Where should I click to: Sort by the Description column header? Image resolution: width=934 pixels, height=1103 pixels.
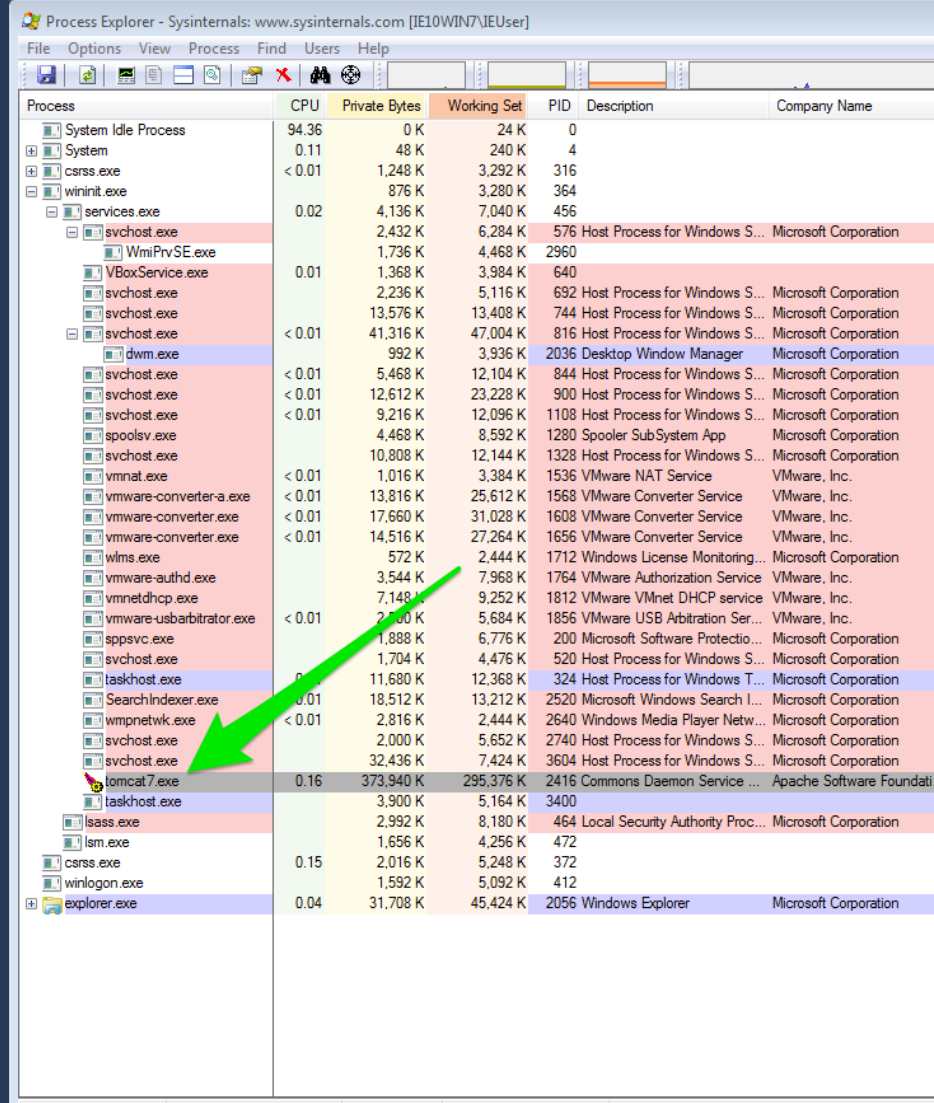point(674,106)
